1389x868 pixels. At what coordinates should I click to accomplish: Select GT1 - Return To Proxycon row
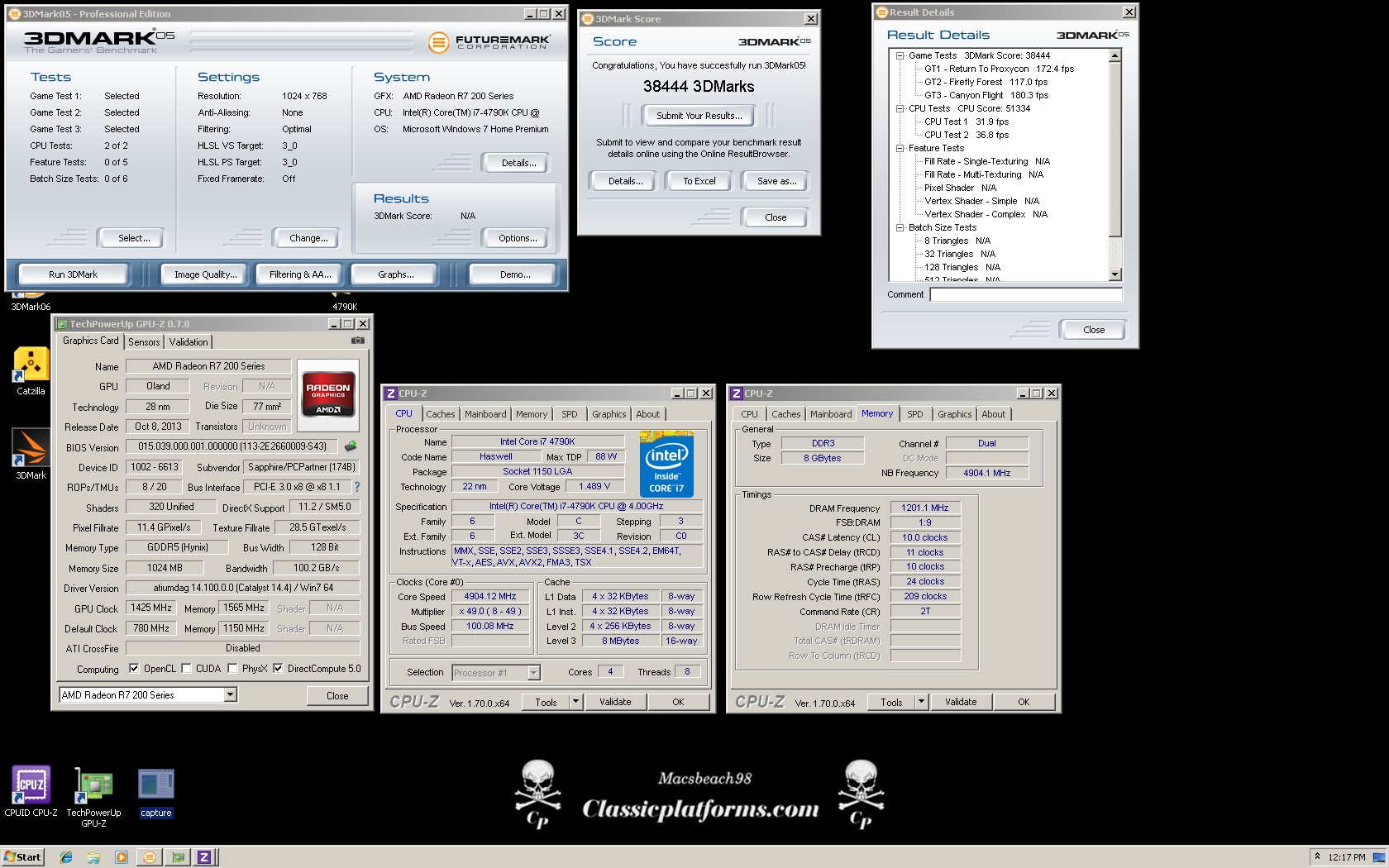click(999, 69)
